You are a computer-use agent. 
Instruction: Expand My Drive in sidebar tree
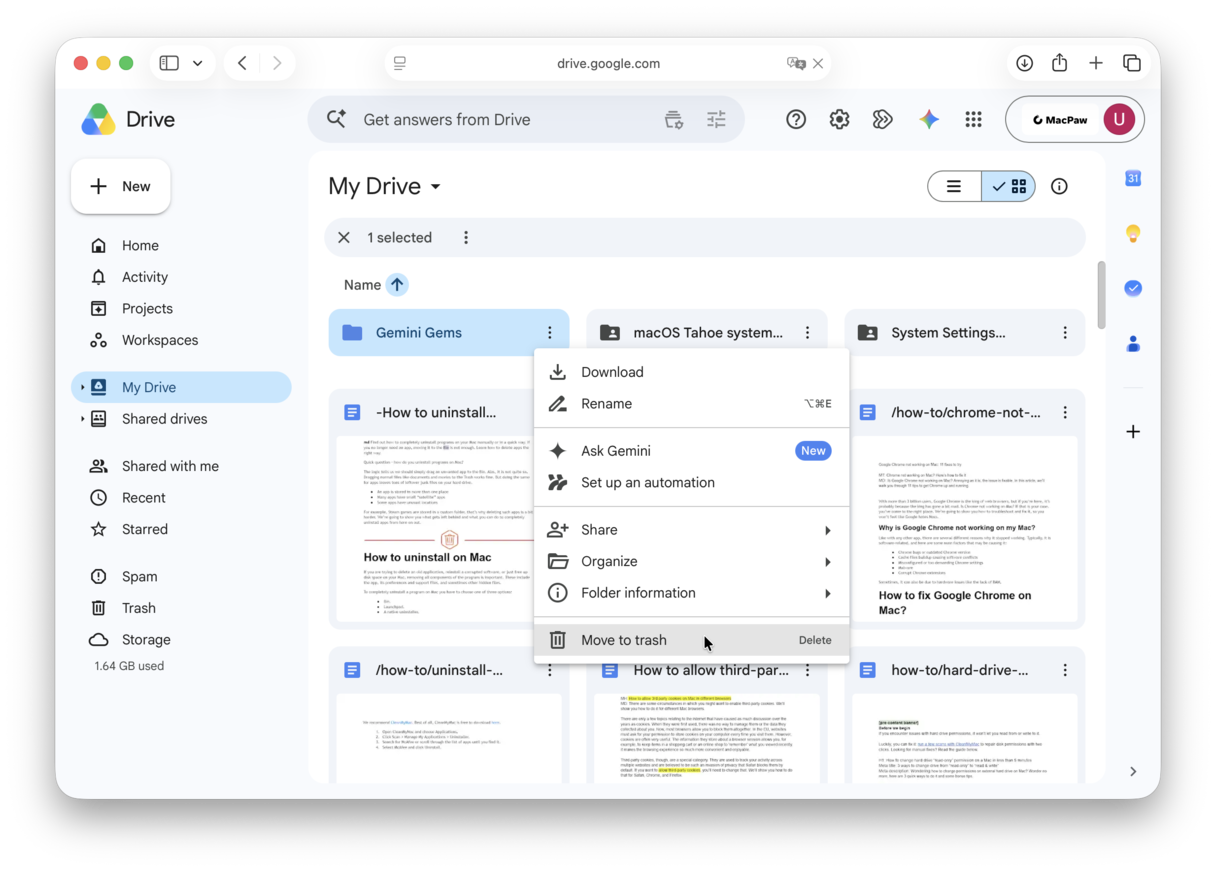tap(82, 387)
